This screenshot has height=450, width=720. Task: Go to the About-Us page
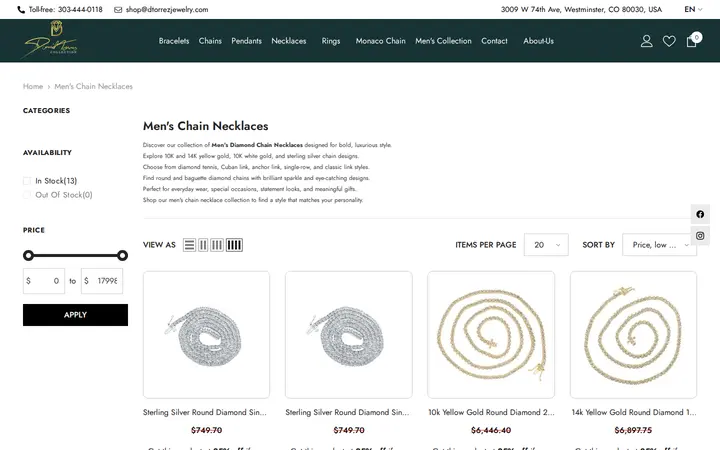[x=539, y=41]
